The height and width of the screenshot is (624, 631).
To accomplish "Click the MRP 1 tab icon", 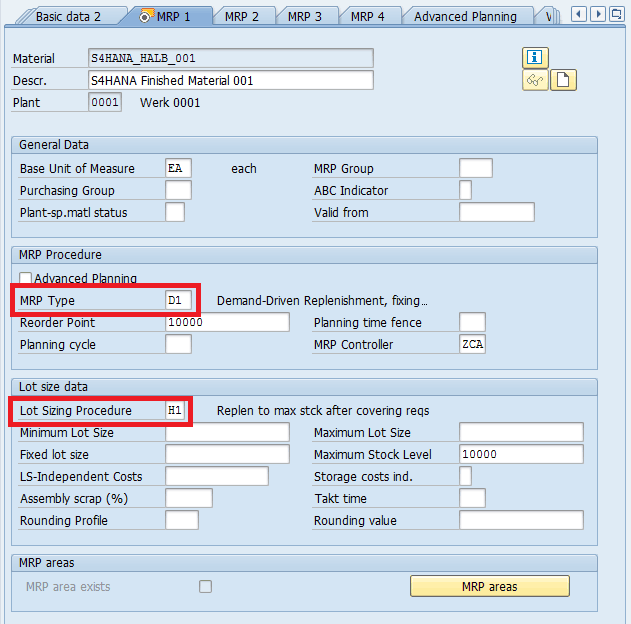I will tap(146, 16).
